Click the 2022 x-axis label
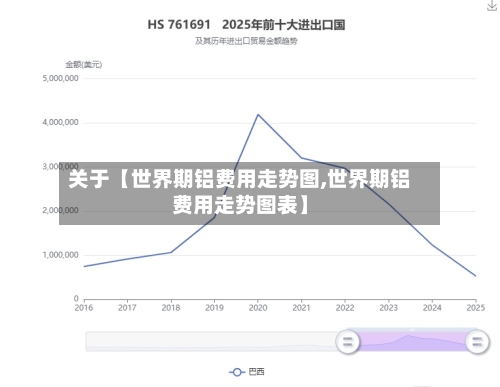Image resolution: width=500 pixels, height=387 pixels. tap(345, 308)
